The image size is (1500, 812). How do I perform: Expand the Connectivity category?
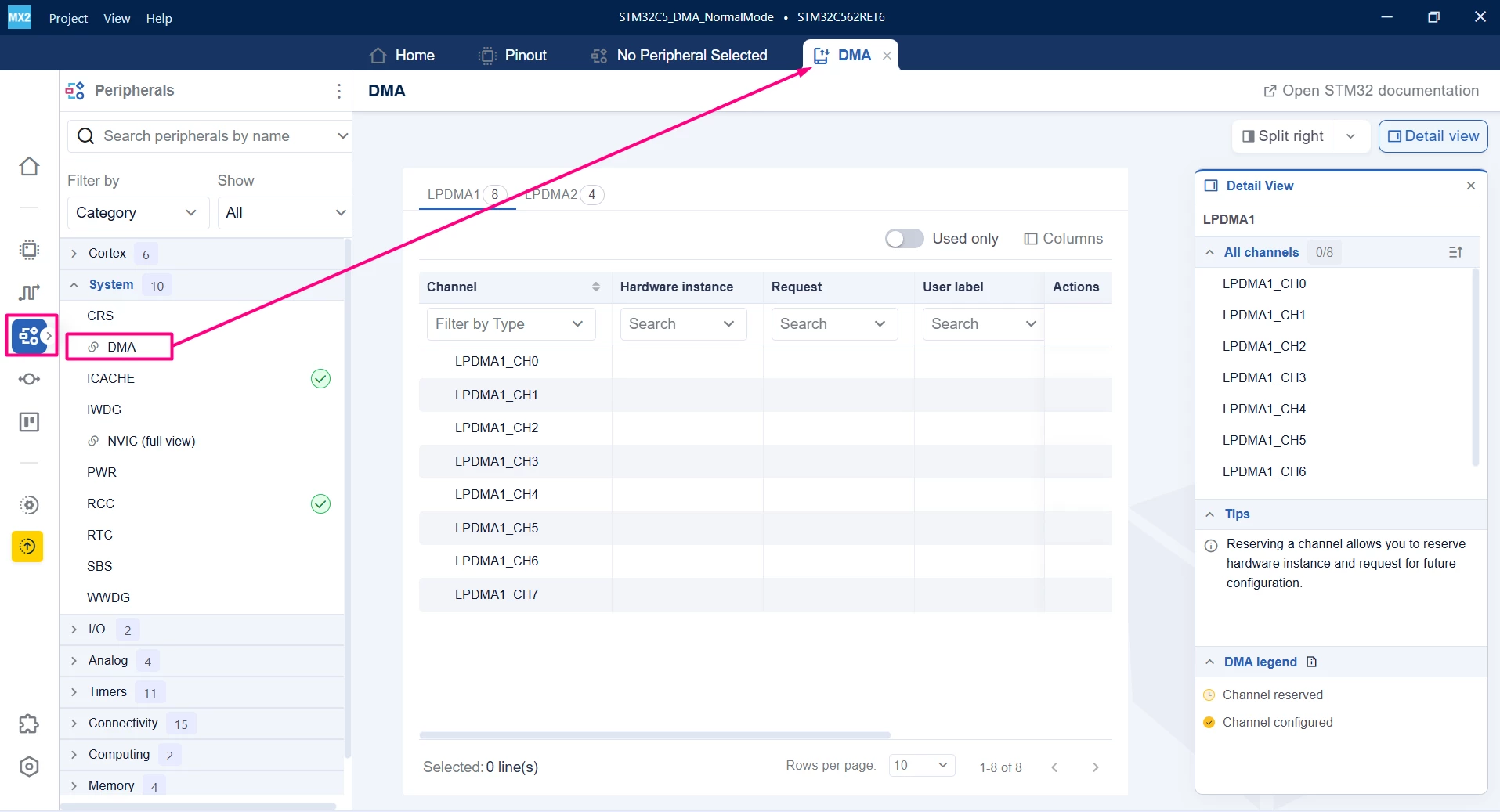pyautogui.click(x=74, y=724)
